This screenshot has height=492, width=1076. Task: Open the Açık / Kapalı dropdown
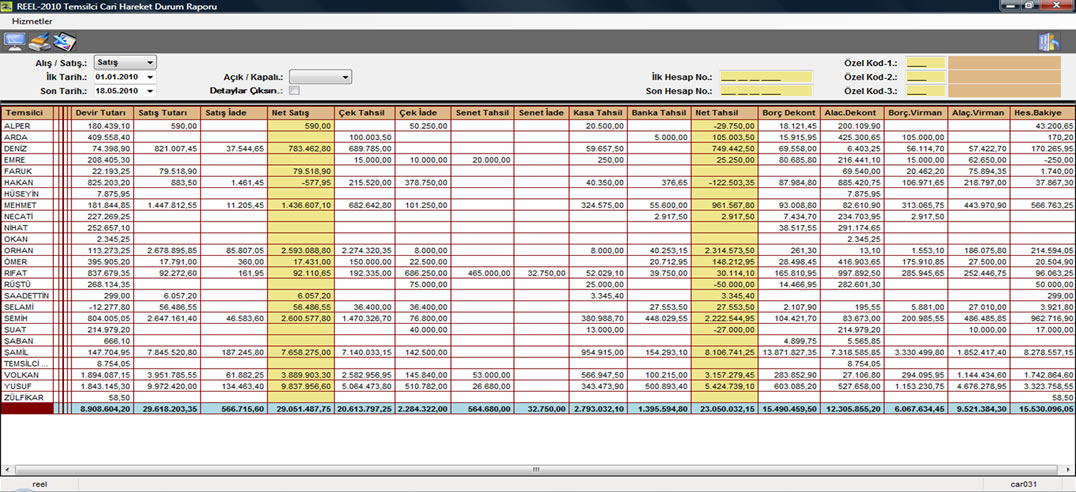tap(345, 77)
